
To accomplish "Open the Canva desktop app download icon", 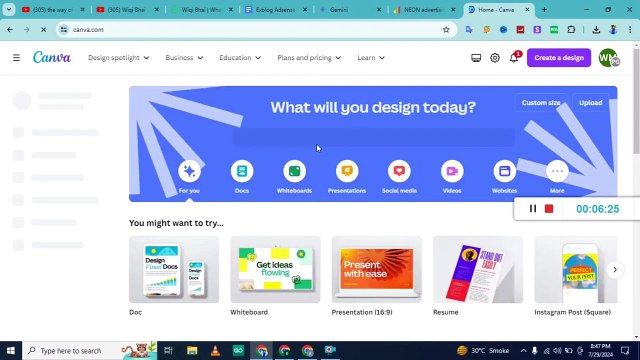I will tap(476, 58).
